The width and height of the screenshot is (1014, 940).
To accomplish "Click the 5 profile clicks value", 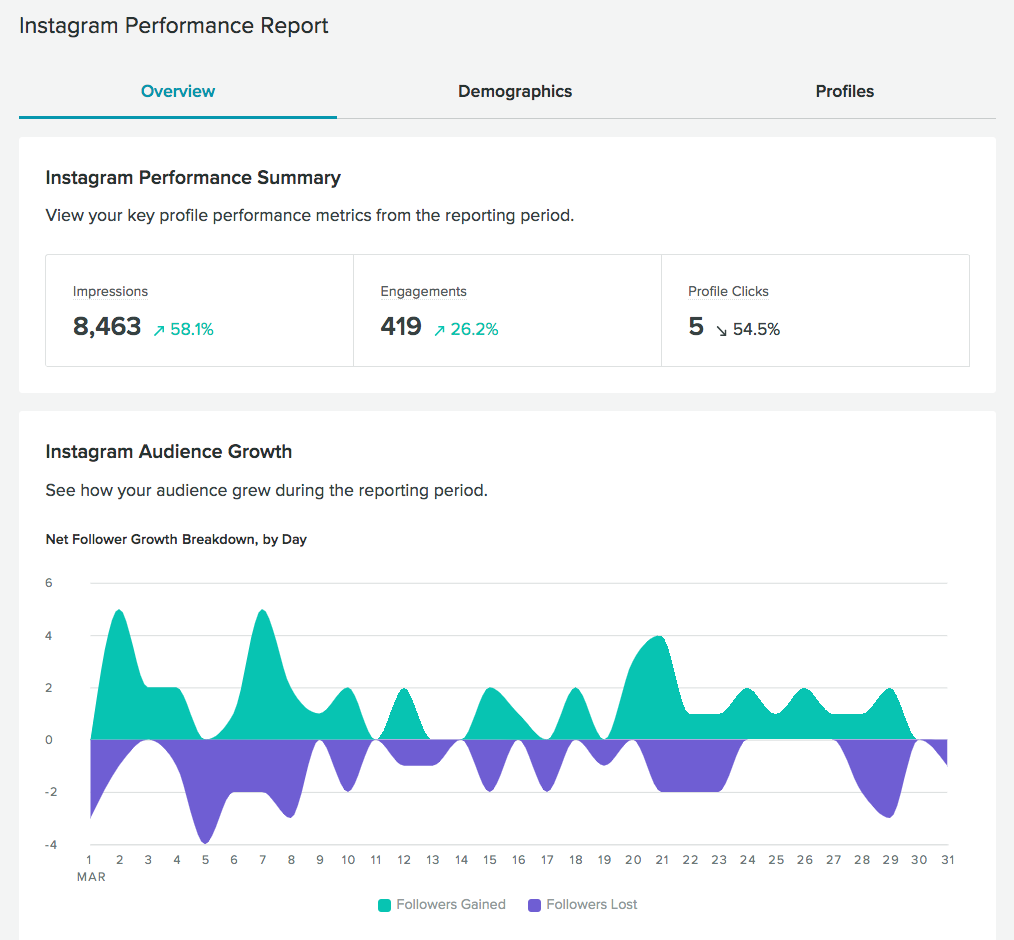I will 696,326.
